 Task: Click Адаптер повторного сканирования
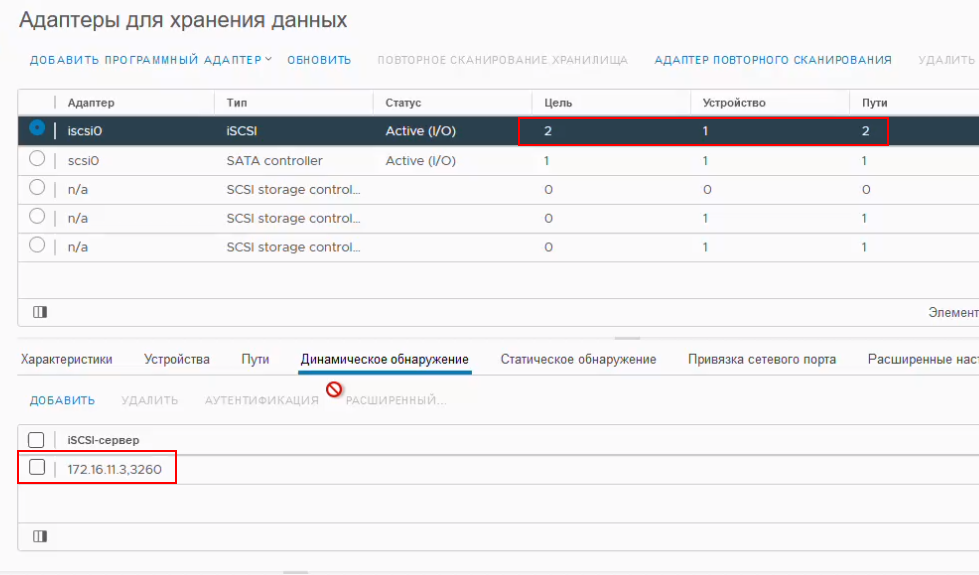[773, 60]
